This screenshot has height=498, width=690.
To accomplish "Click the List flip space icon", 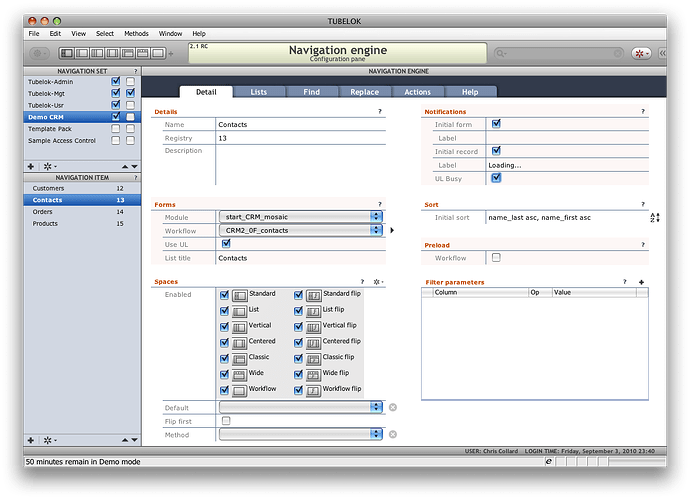I will tap(313, 311).
